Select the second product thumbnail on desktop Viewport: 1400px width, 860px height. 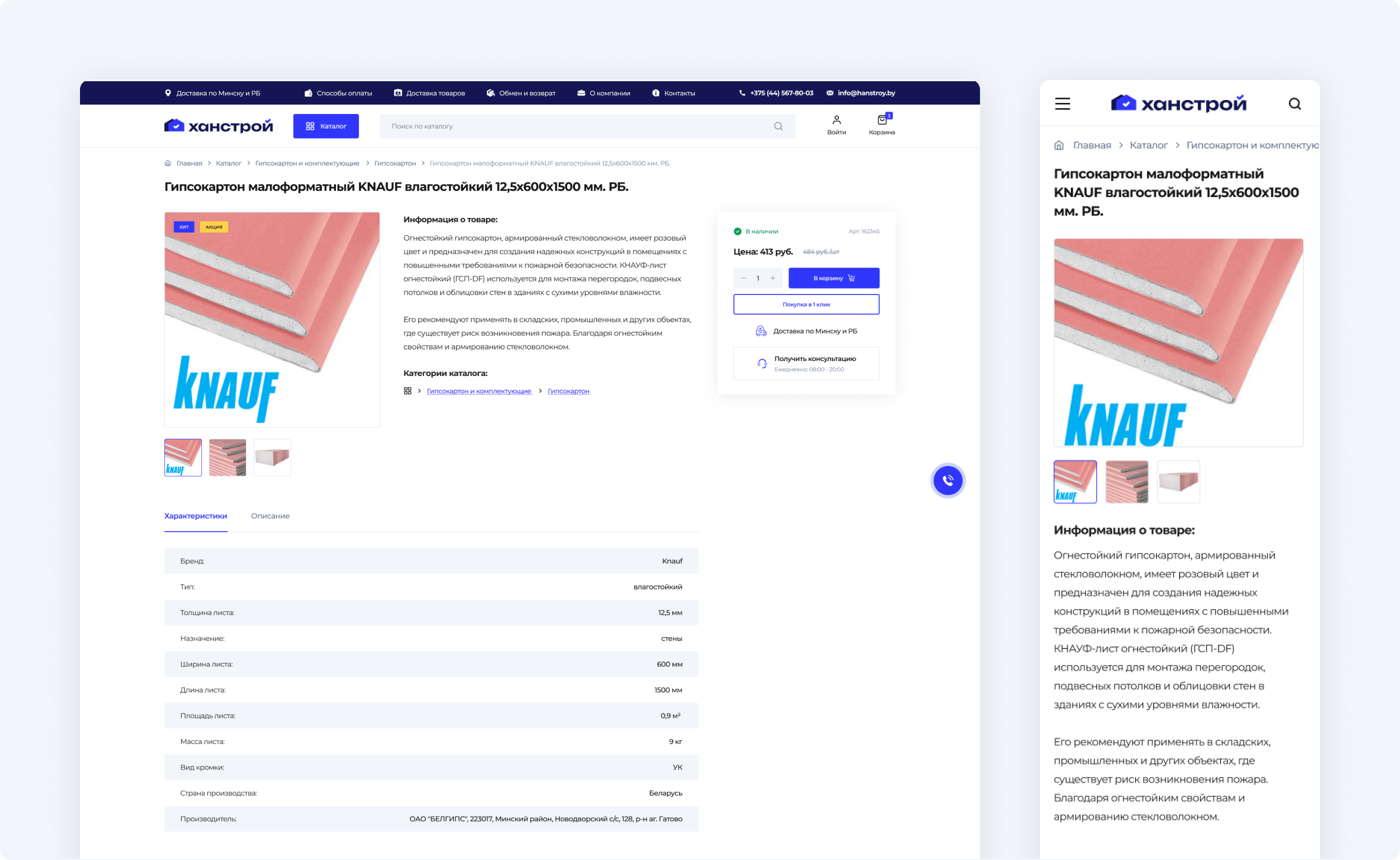227,457
